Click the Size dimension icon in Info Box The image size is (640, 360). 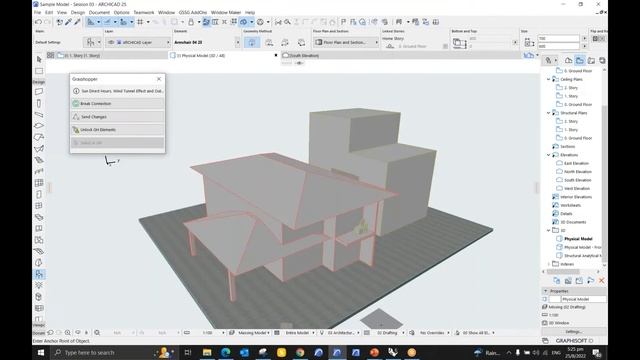[529, 42]
